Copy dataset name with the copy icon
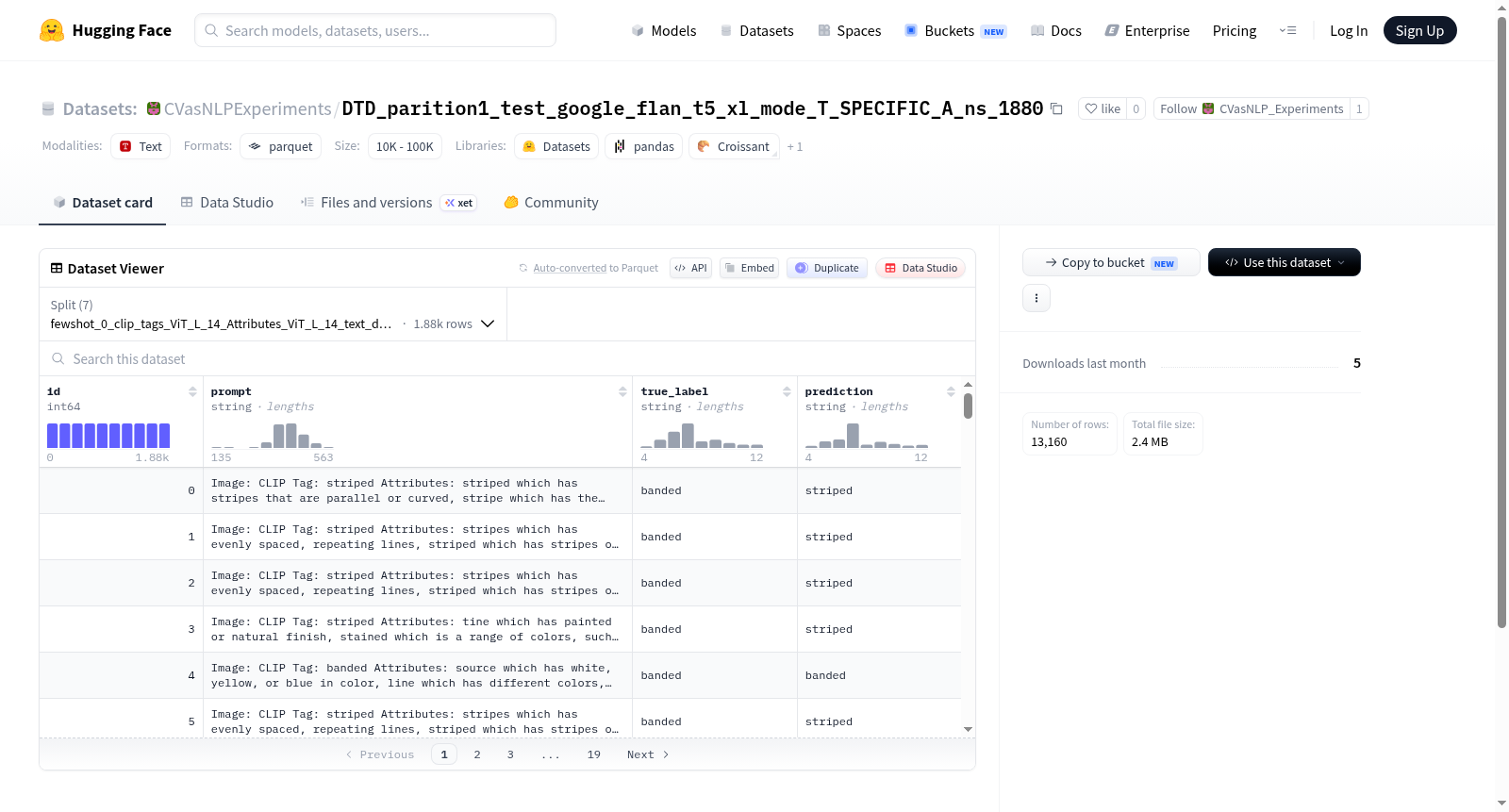Image resolution: width=1509 pixels, height=812 pixels. 1056,109
